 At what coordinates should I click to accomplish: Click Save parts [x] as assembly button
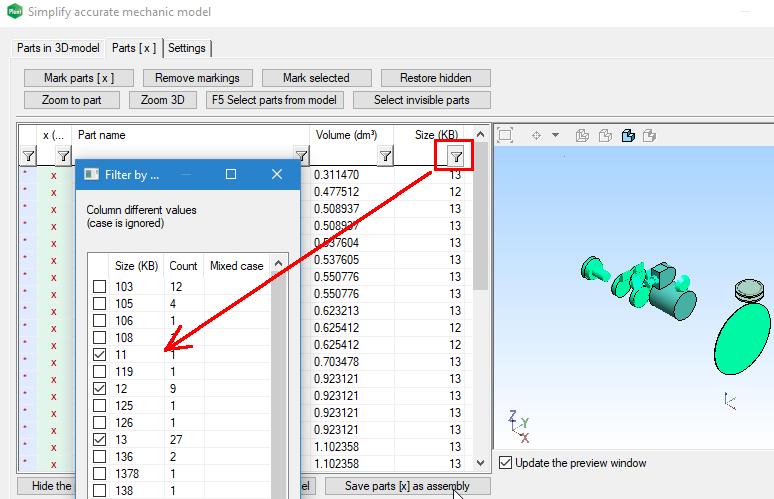[407, 486]
